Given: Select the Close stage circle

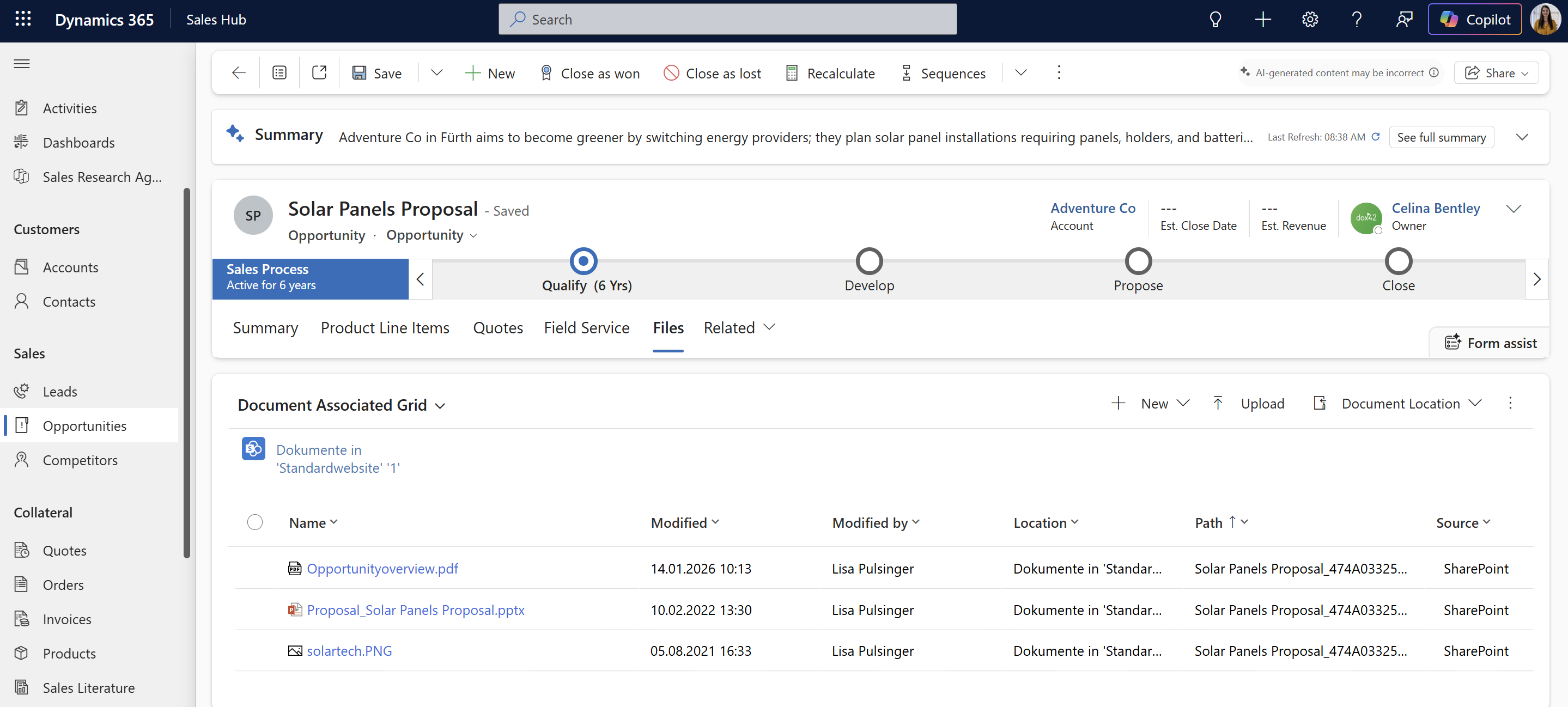Looking at the screenshot, I should pos(1398,261).
